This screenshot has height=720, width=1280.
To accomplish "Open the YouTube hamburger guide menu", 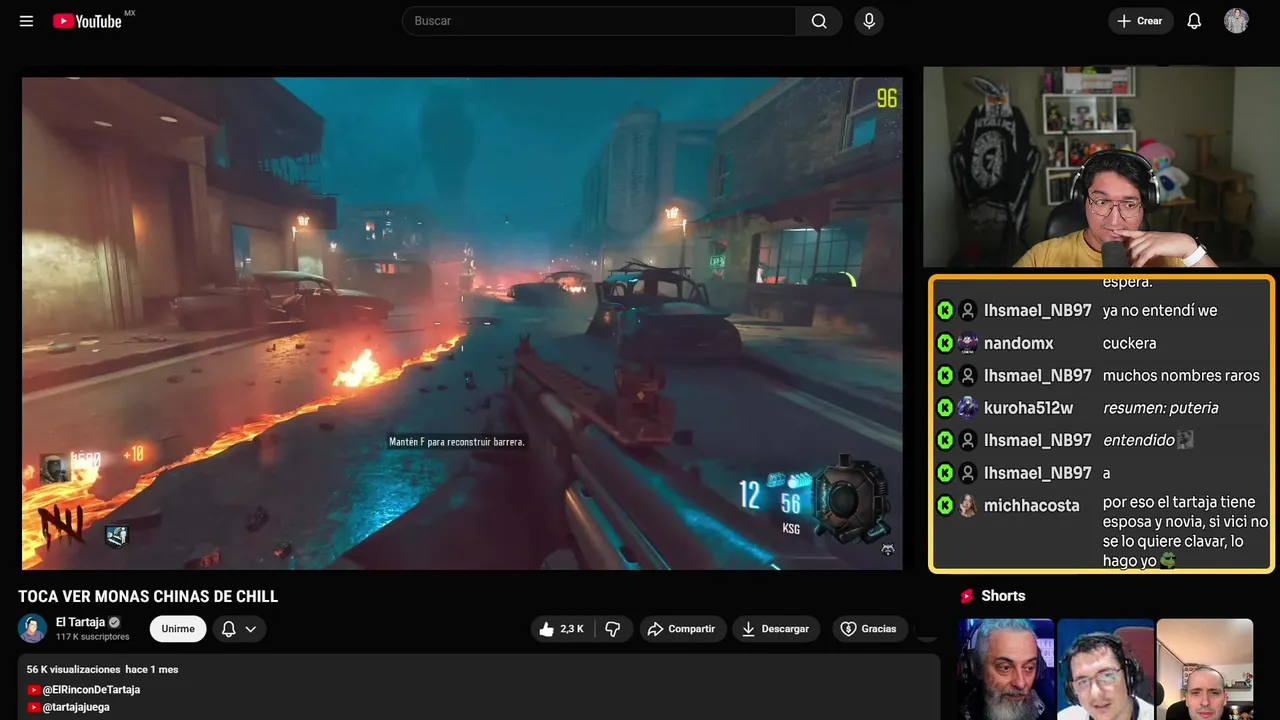I will [x=26, y=21].
